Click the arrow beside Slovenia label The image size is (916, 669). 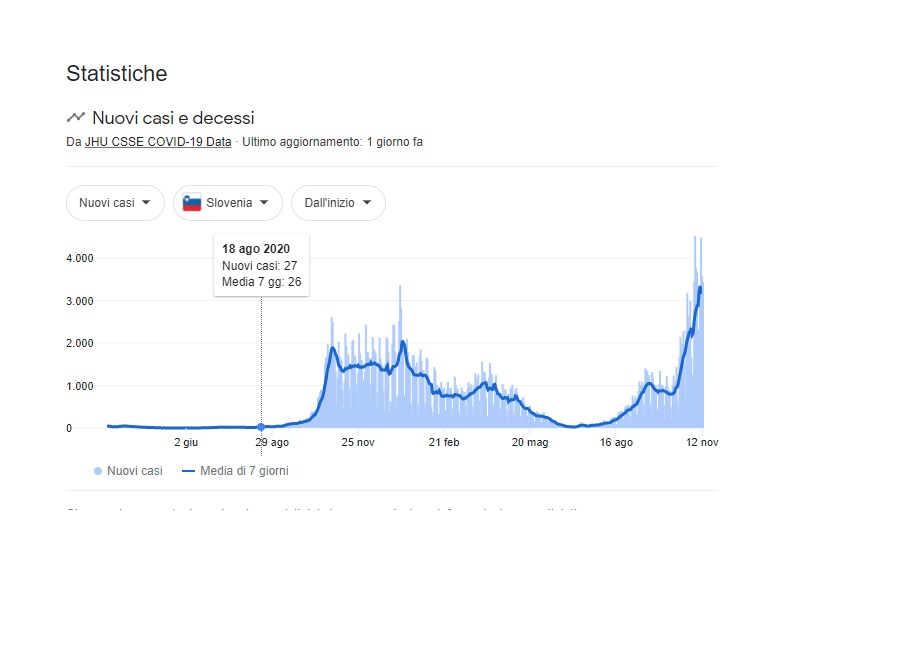click(x=264, y=203)
